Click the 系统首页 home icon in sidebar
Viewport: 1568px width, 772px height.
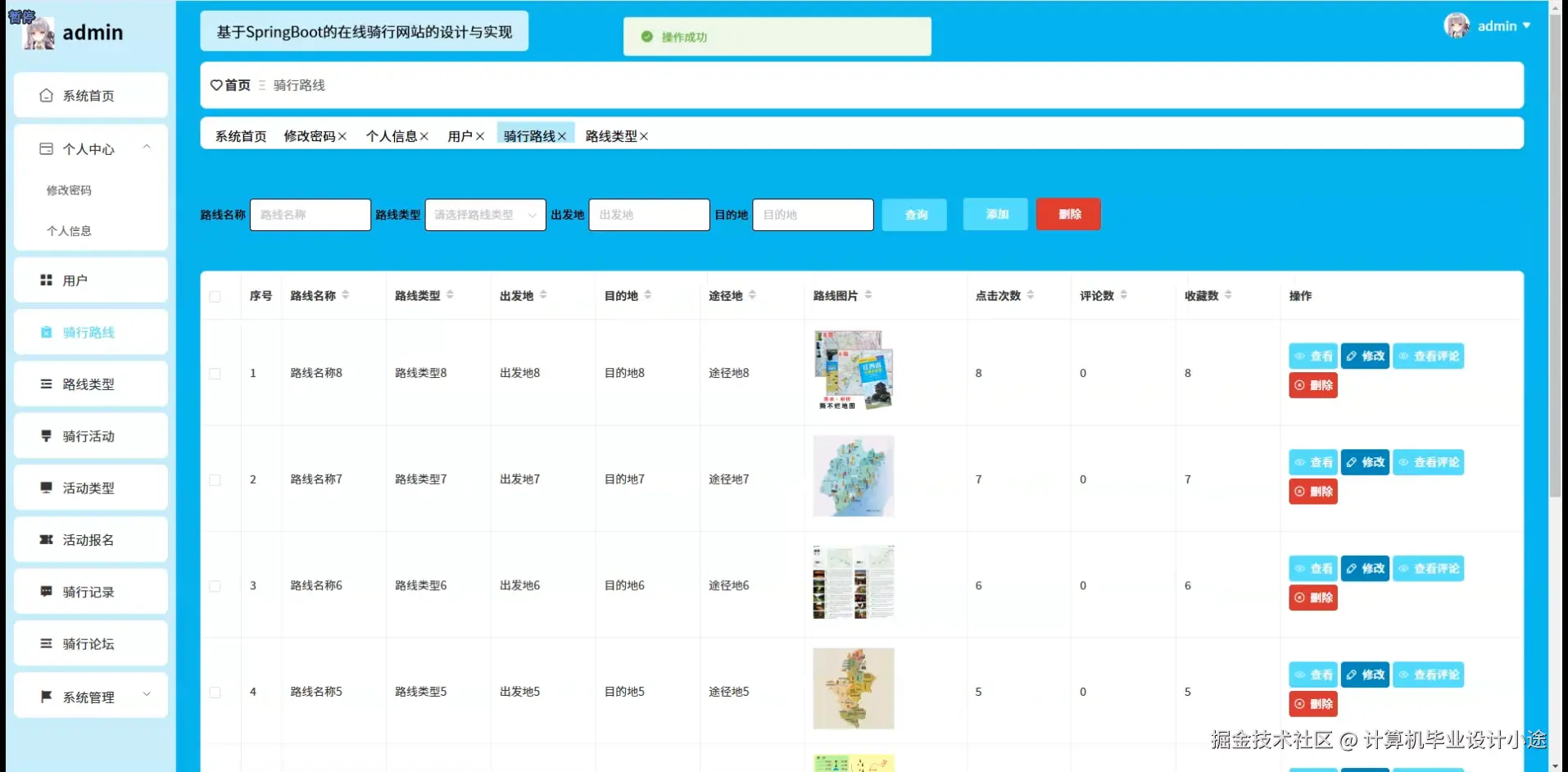(x=46, y=95)
